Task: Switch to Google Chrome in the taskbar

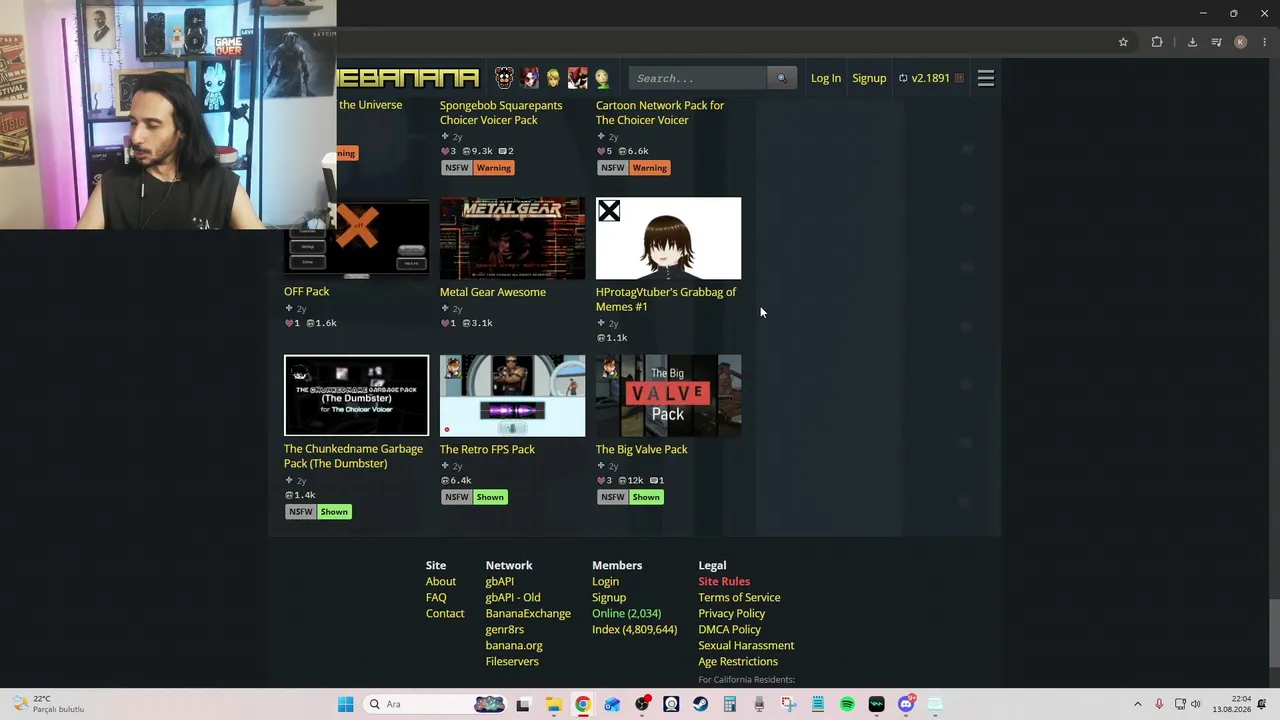Action: click(583, 704)
